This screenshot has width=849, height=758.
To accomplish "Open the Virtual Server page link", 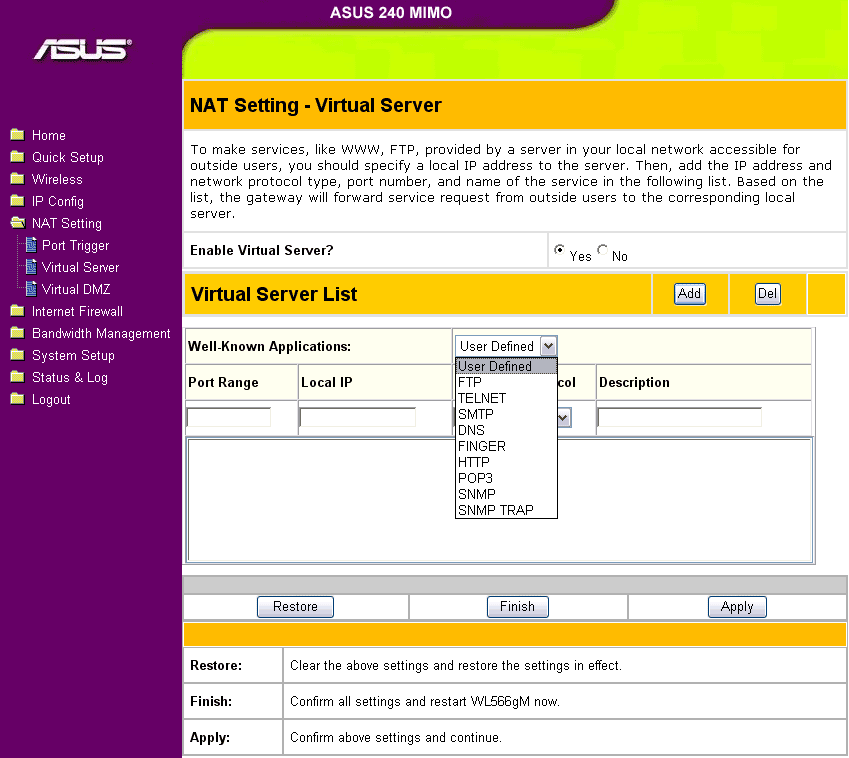I will click(x=80, y=267).
